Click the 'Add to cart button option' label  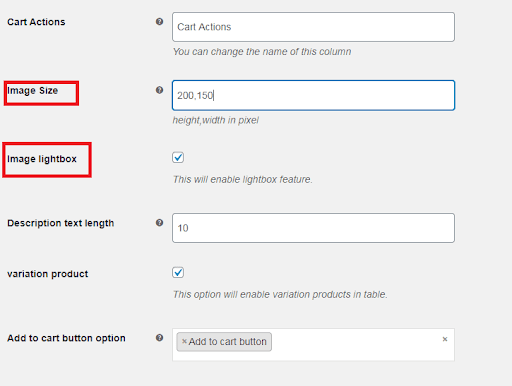pos(66,338)
